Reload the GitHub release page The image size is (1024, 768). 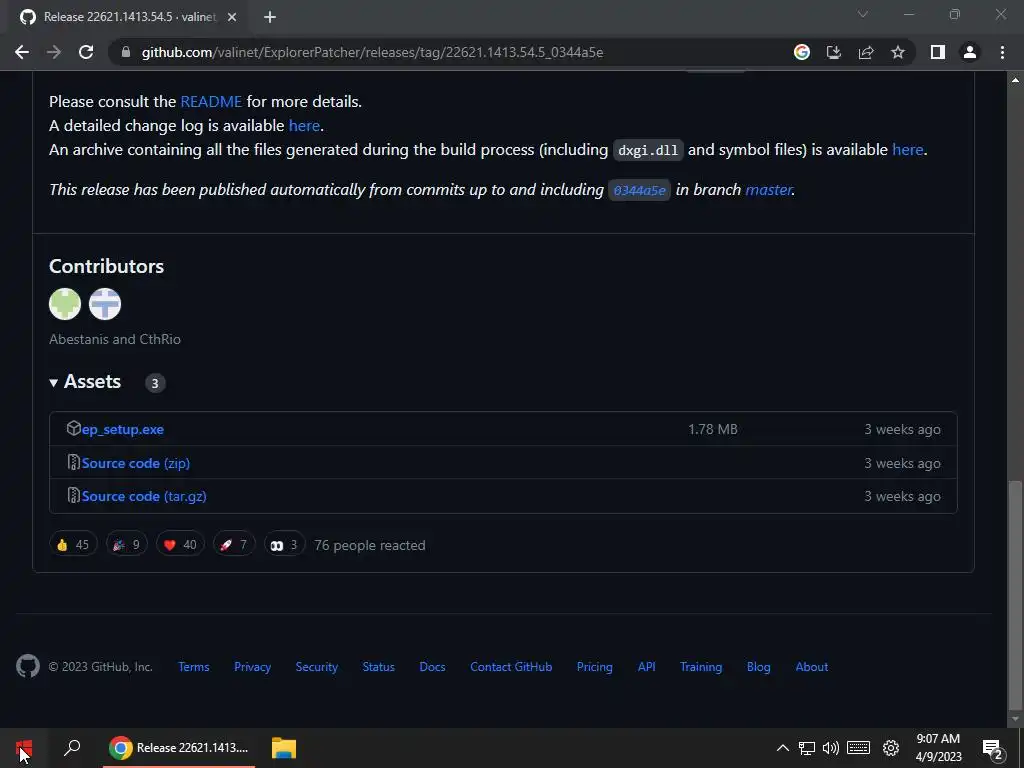86,52
